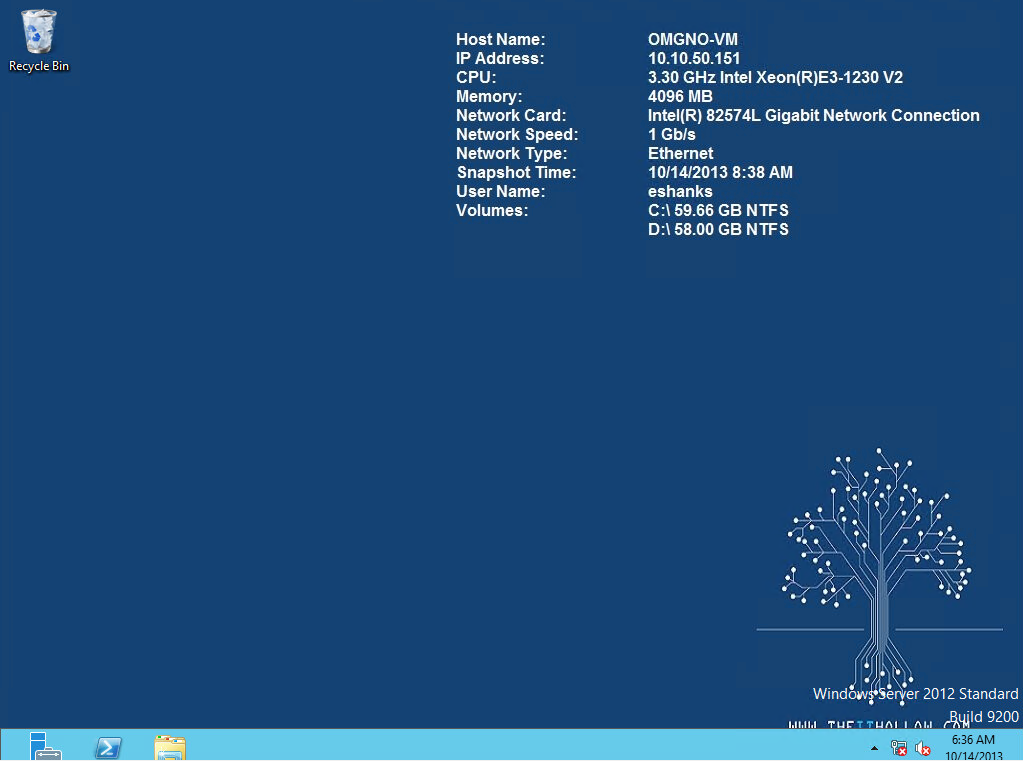Select the Recycle Bin label text
The width and height of the screenshot is (1023, 761).
[x=38, y=66]
